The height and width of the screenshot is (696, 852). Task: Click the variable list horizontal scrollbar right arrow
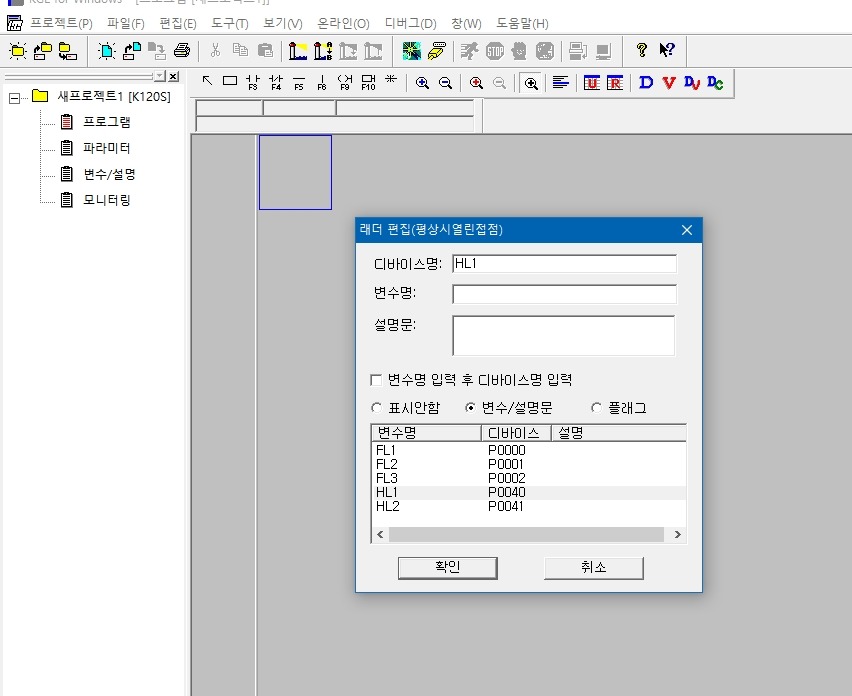point(677,535)
